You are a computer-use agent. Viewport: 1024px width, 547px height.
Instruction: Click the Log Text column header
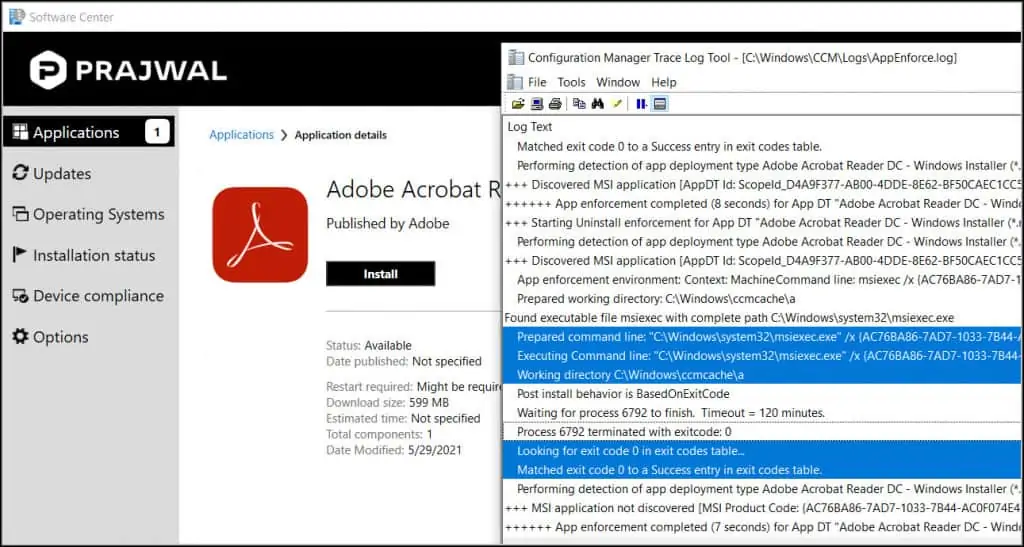pos(530,127)
